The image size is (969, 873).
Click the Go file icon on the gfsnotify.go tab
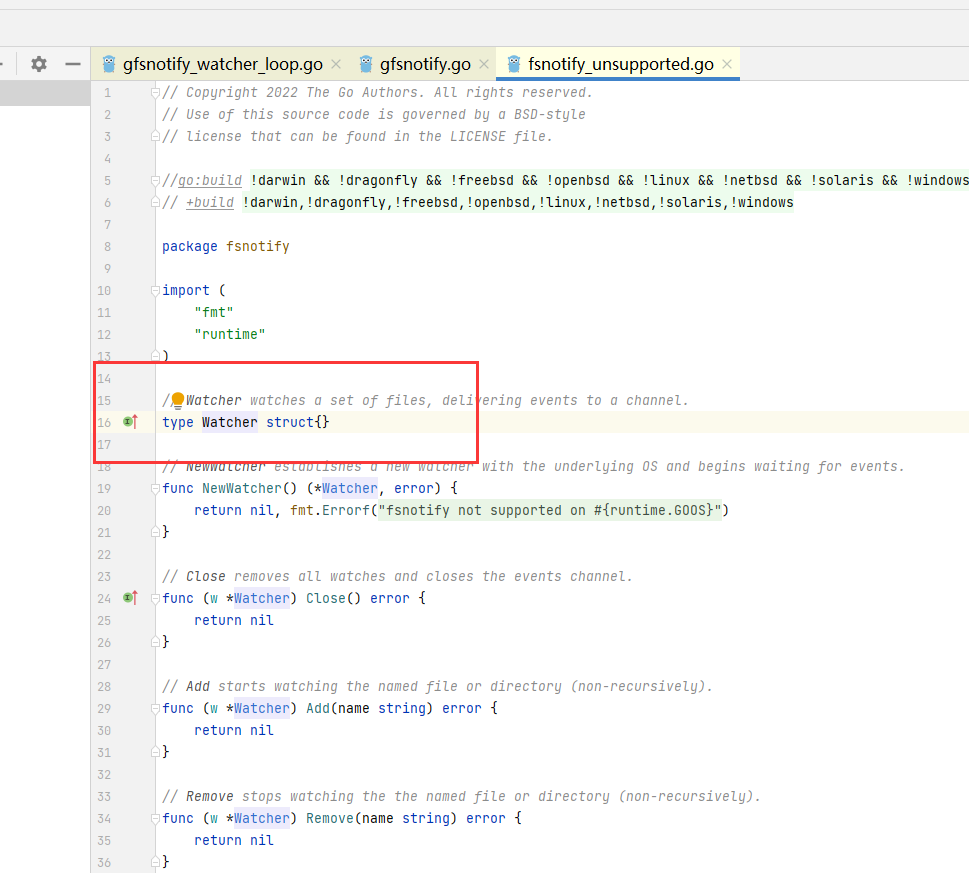click(x=366, y=64)
